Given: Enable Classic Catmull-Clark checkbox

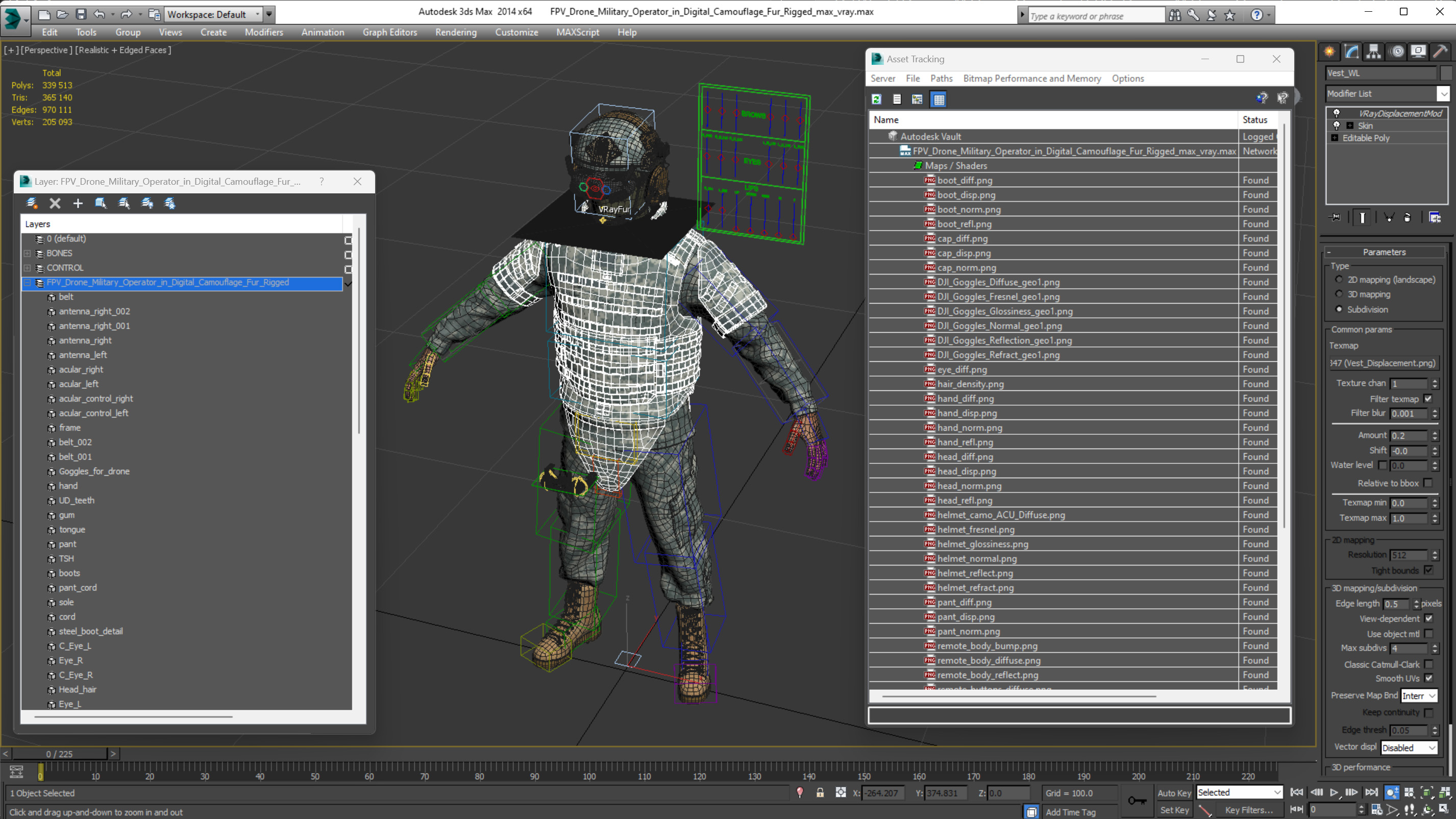Looking at the screenshot, I should (1428, 664).
